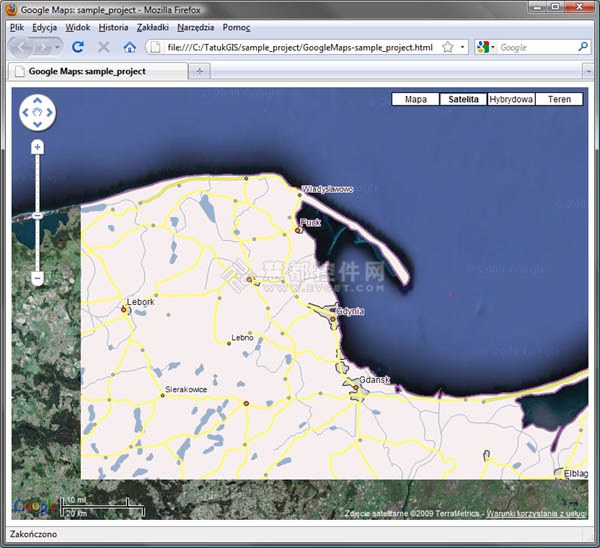
Task: Click the search magnifier icon
Action: pyautogui.click(x=583, y=47)
